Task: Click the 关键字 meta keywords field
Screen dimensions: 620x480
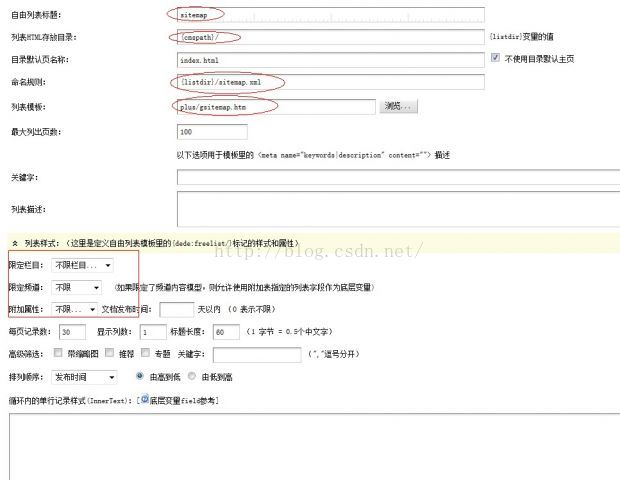Action: (398, 177)
